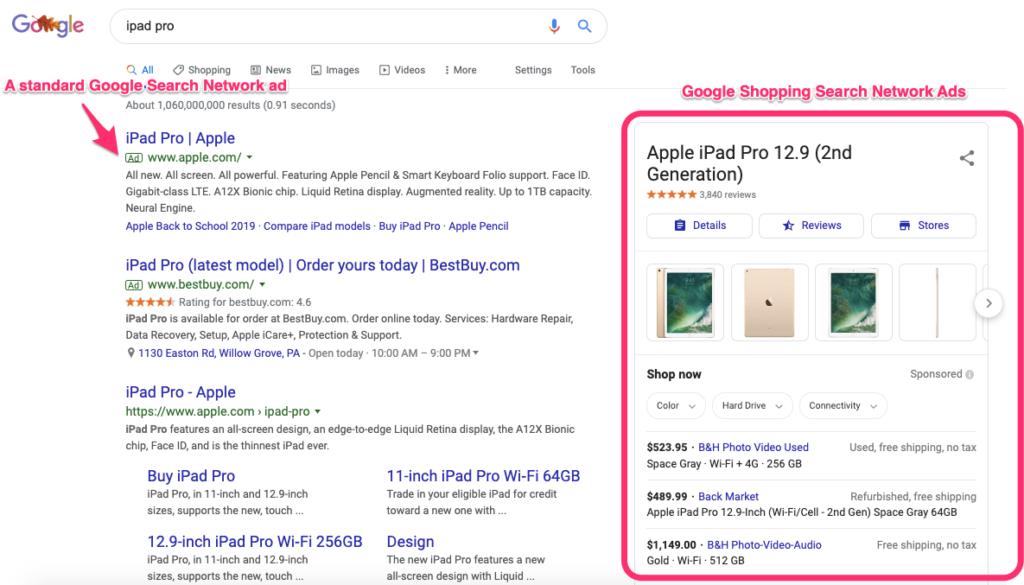This screenshot has width=1024, height=585.
Task: Open the Back Market seller link
Action: click(728, 496)
